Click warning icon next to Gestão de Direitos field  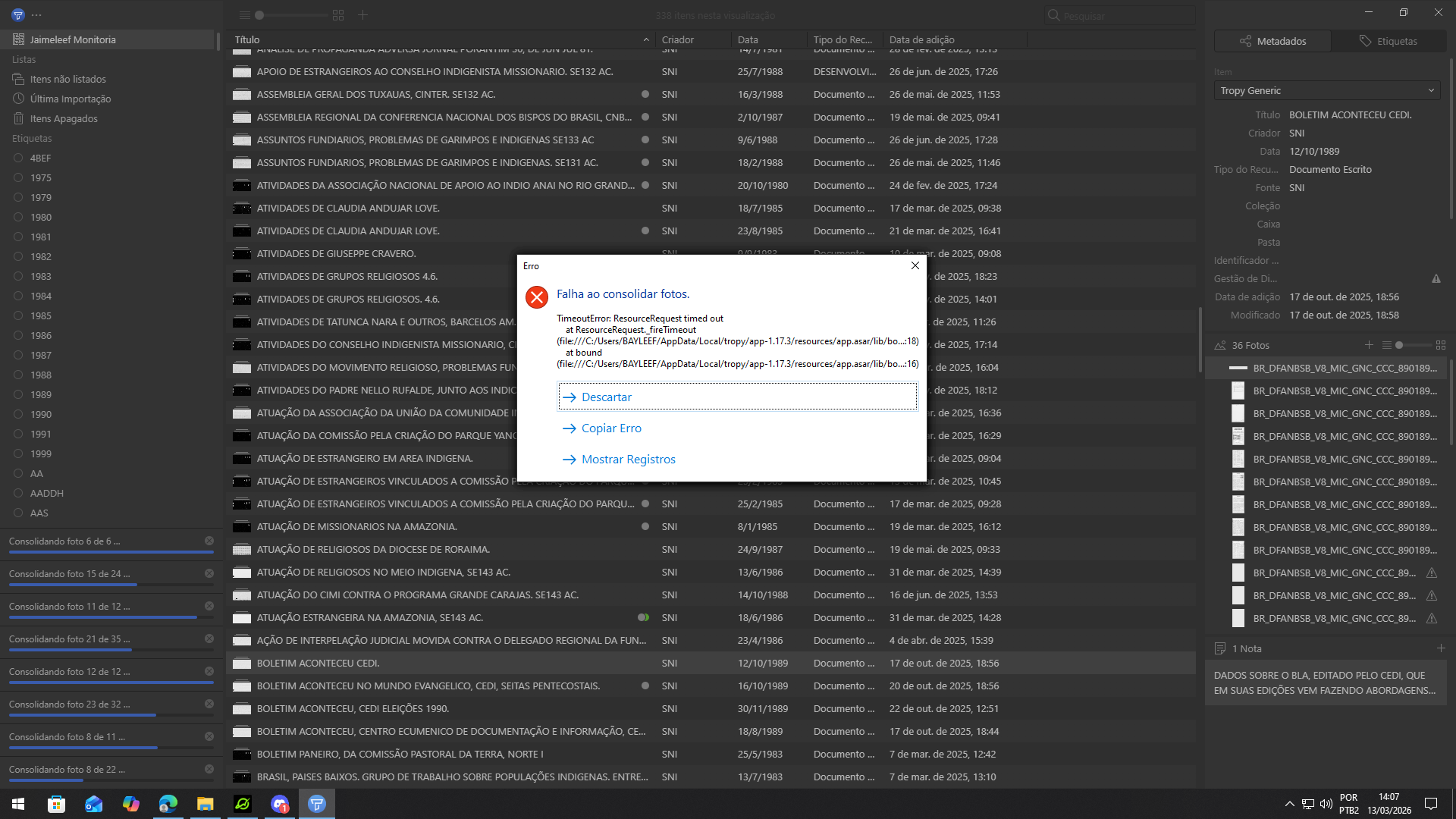tap(1436, 279)
